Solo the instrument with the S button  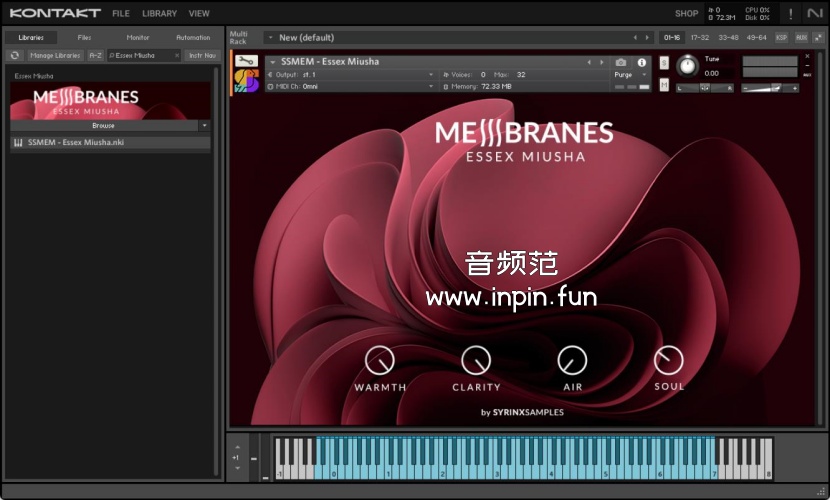664,63
